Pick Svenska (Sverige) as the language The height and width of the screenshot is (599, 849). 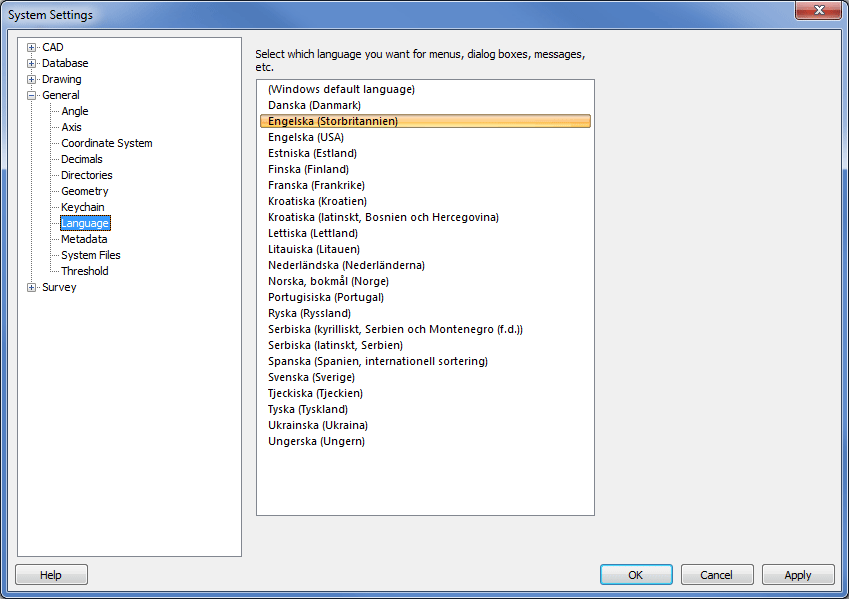[311, 377]
